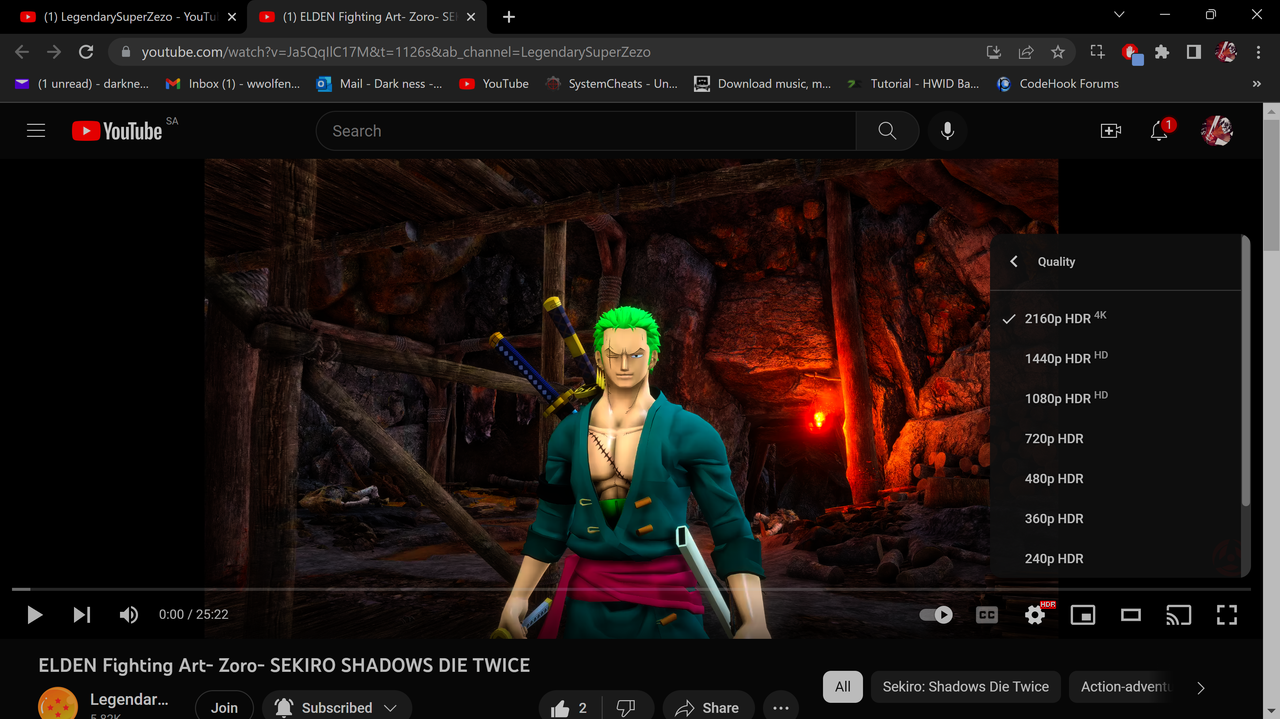The width and height of the screenshot is (1280, 719).
Task: Click the search magnifier button
Action: tap(887, 131)
